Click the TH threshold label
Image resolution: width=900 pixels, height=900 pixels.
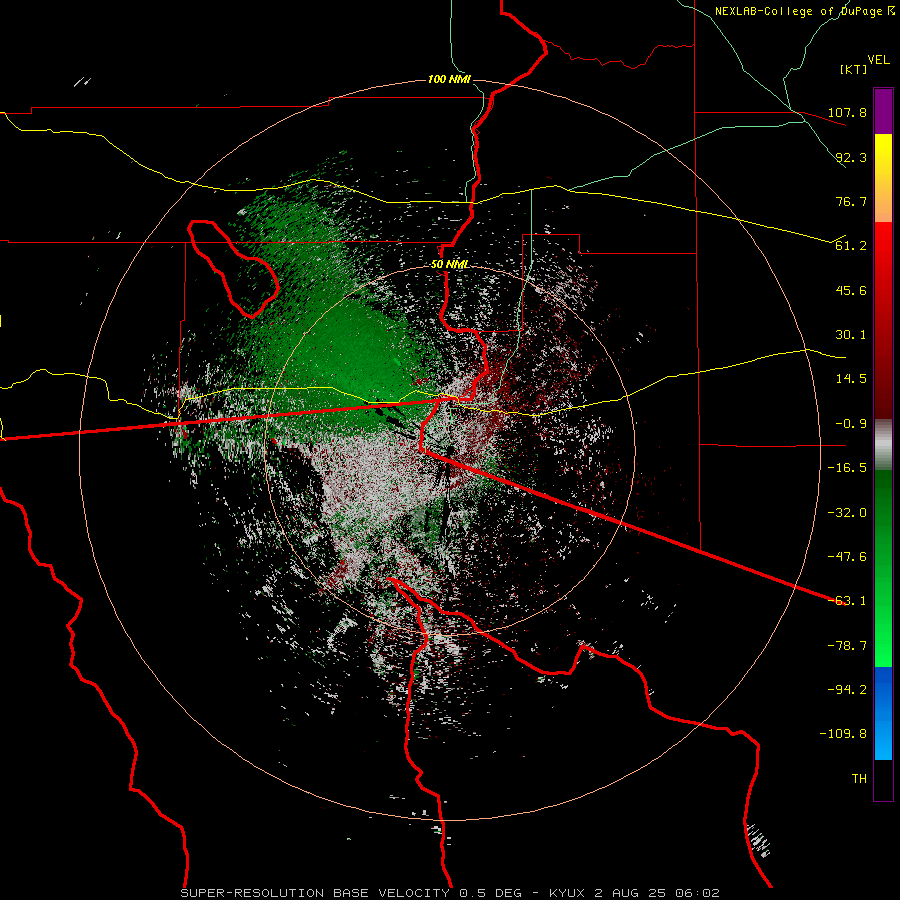click(859, 779)
